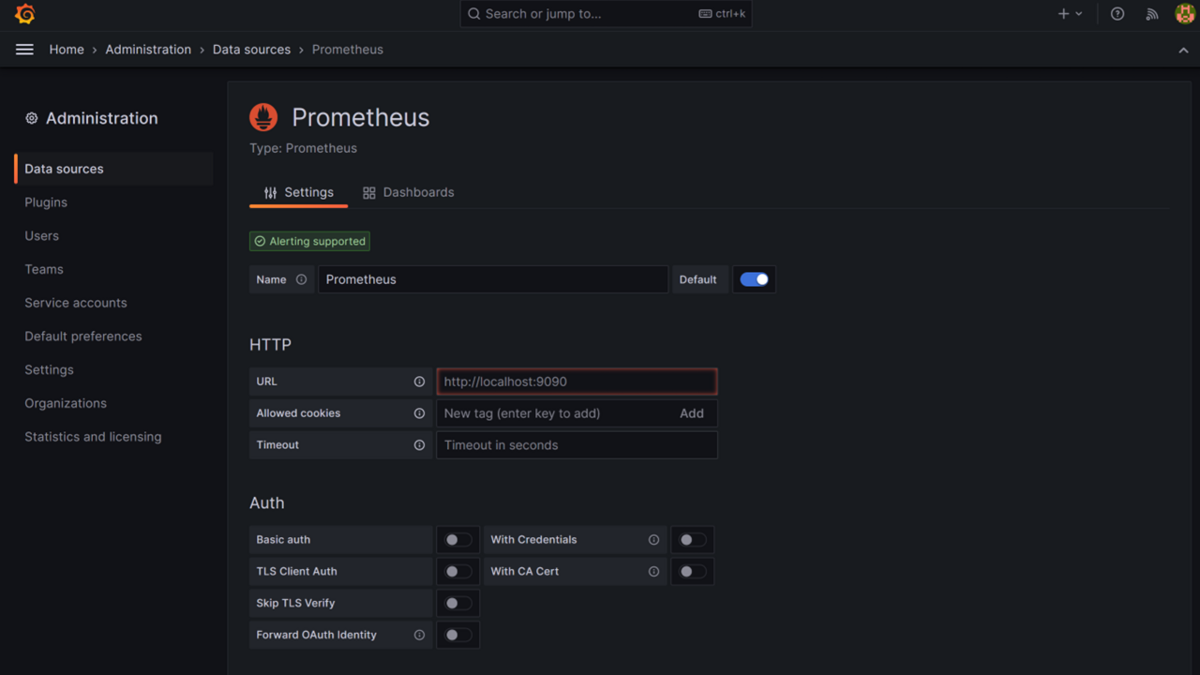The height and width of the screenshot is (675, 1200).
Task: Collapse the top bar with chevron
Action: pyautogui.click(x=1184, y=50)
